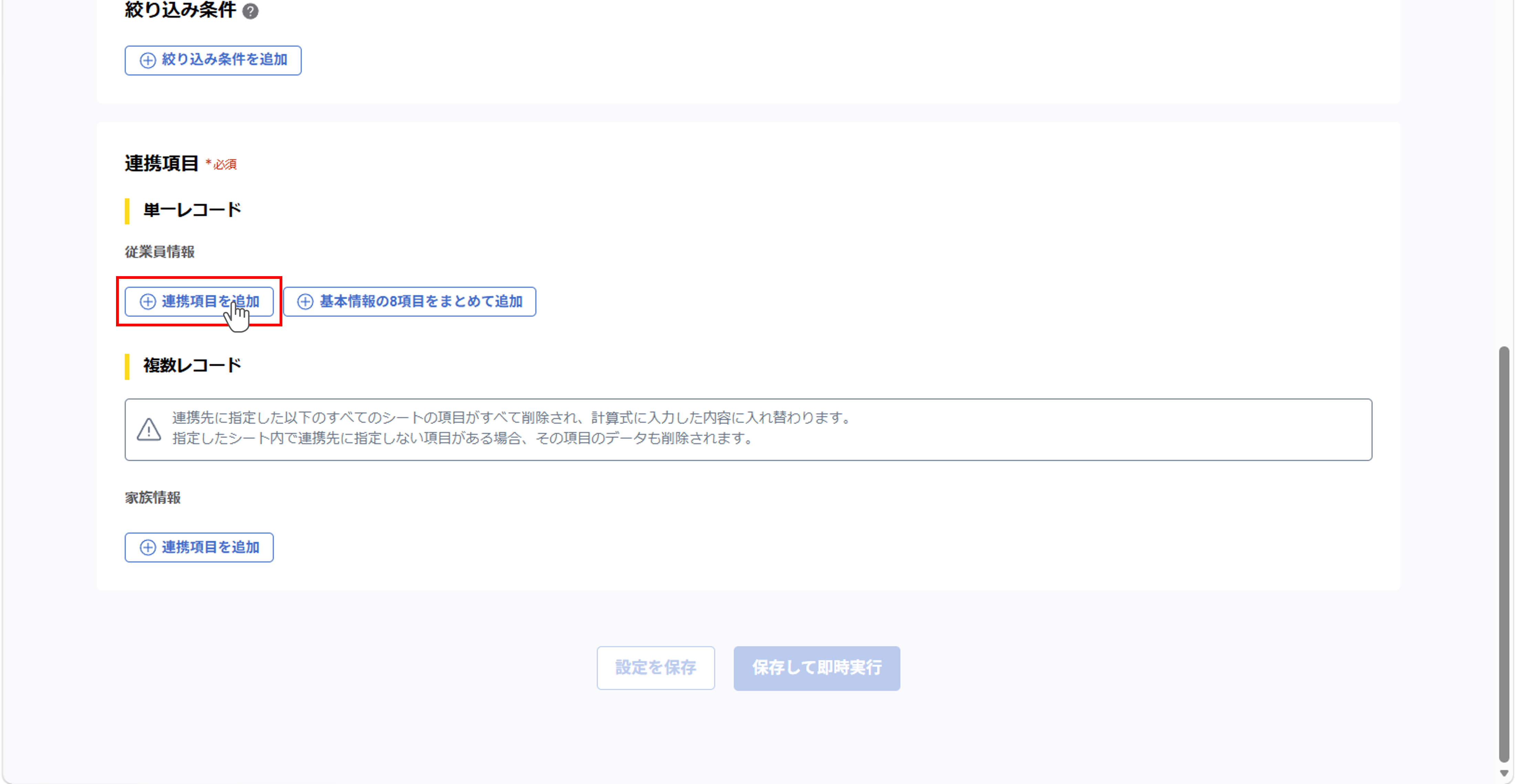Click the 従業員情報 label
The width and height of the screenshot is (1515, 784).
tap(159, 252)
